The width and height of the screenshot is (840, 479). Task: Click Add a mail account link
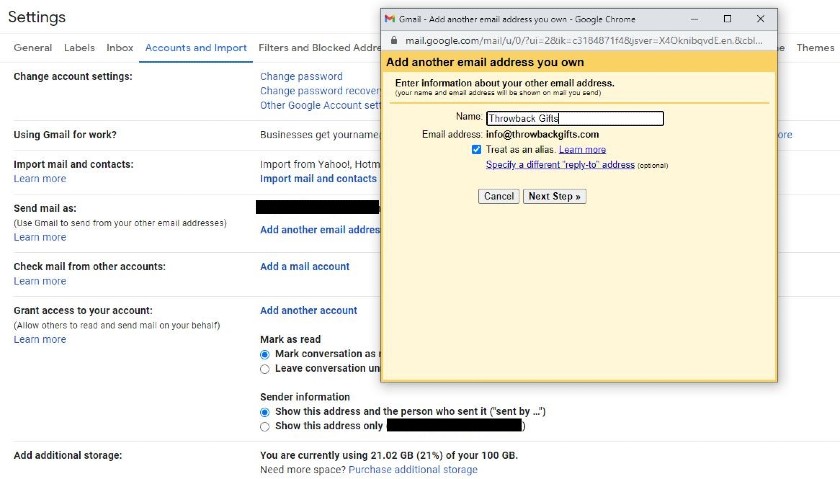tap(305, 266)
